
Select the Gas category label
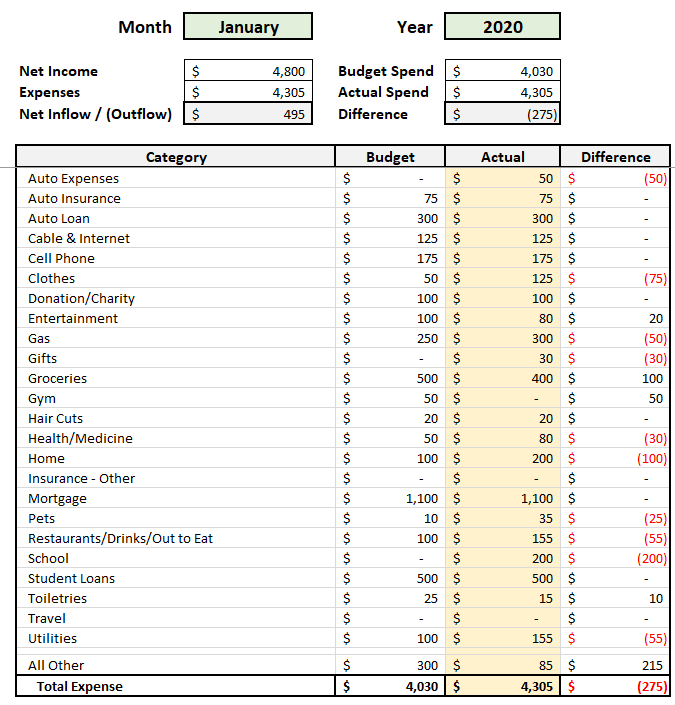click(39, 339)
